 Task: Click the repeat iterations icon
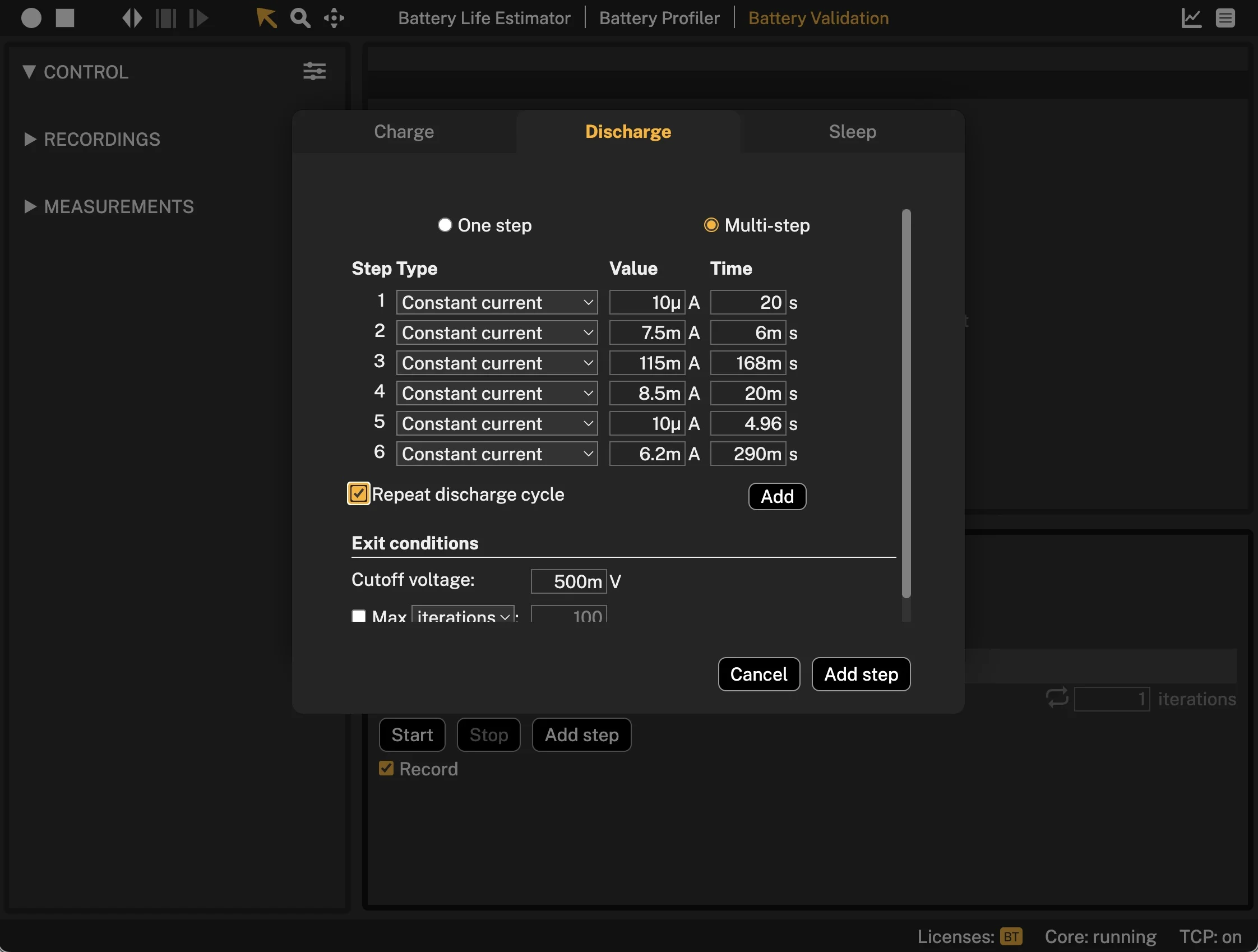1057,698
